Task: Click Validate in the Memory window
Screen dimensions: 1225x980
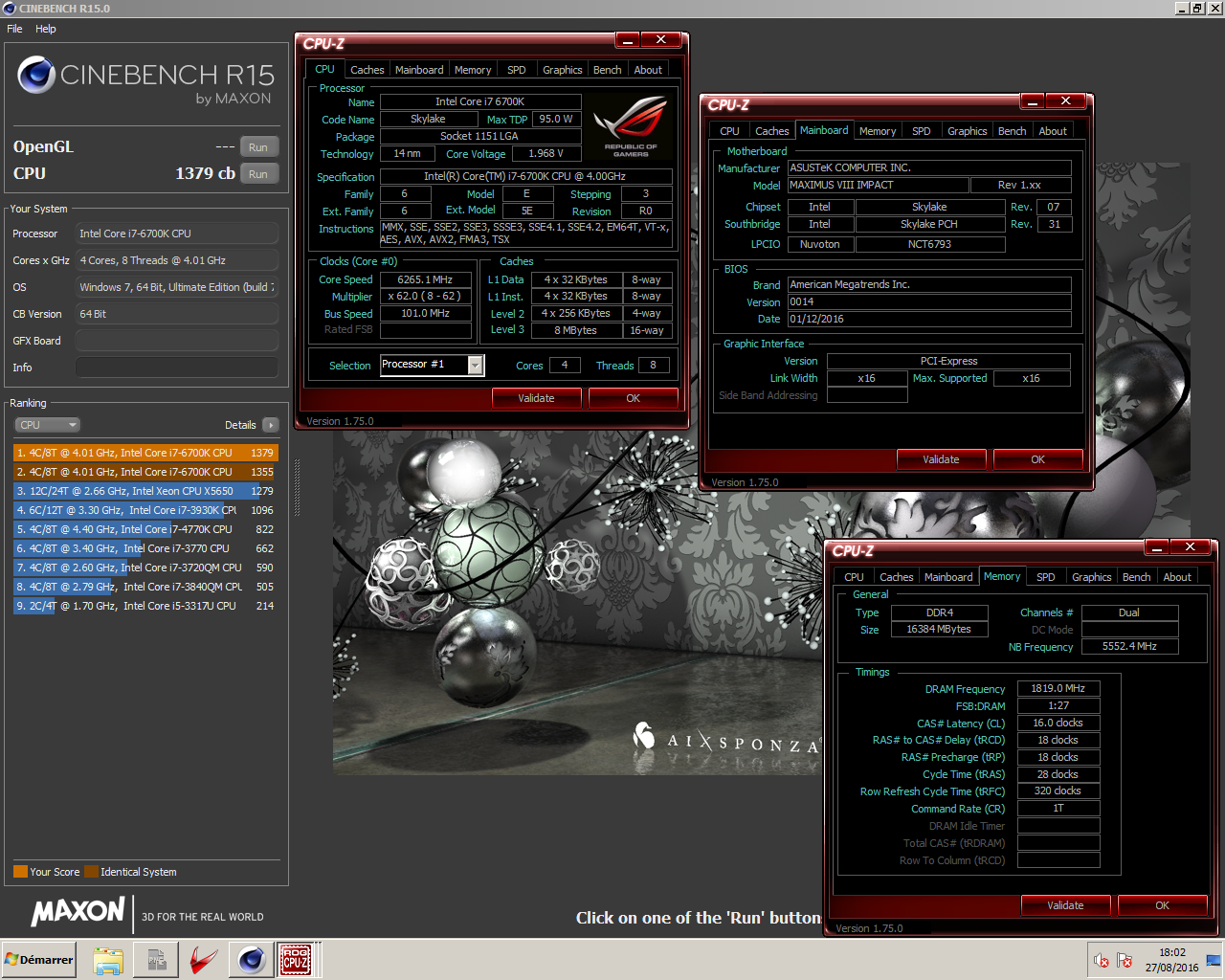Action: (x=1065, y=905)
